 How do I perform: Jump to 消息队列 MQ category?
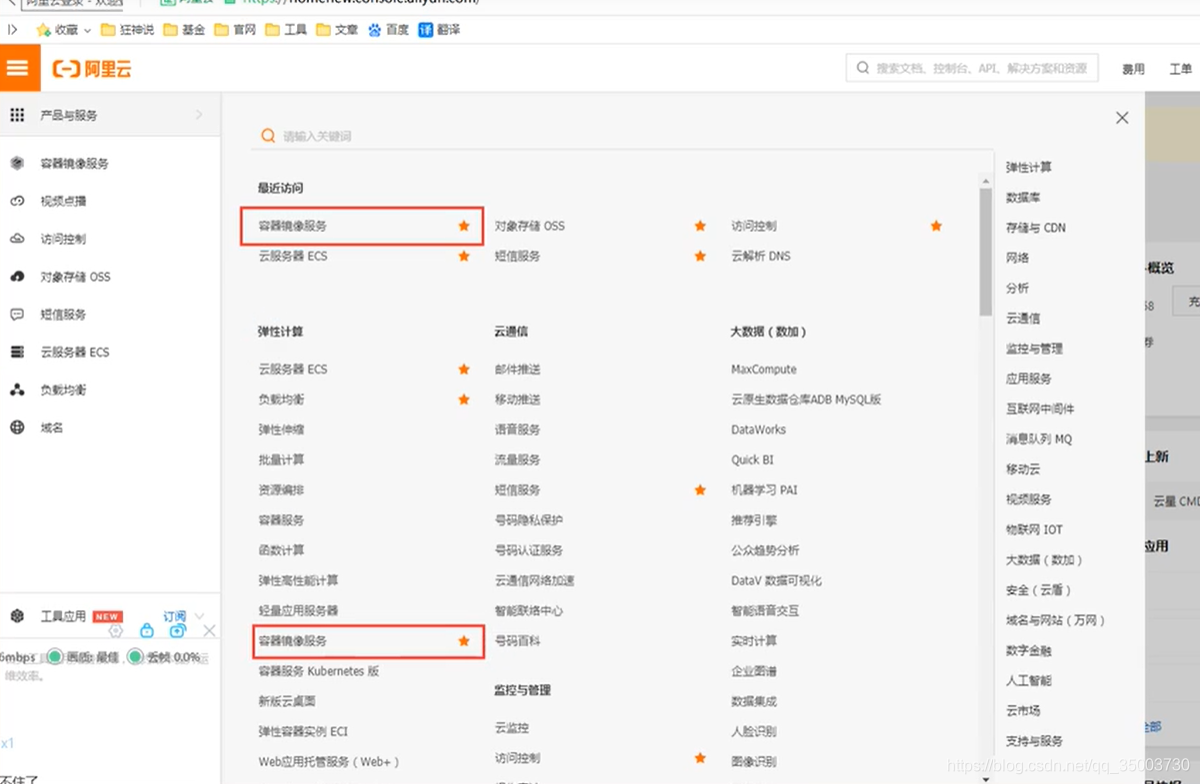1039,439
